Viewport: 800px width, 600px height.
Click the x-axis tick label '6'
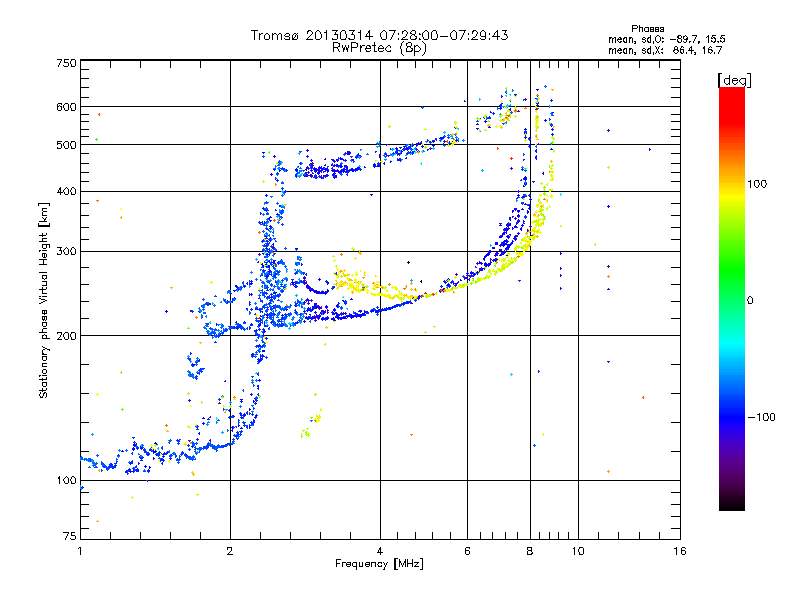pos(467,551)
